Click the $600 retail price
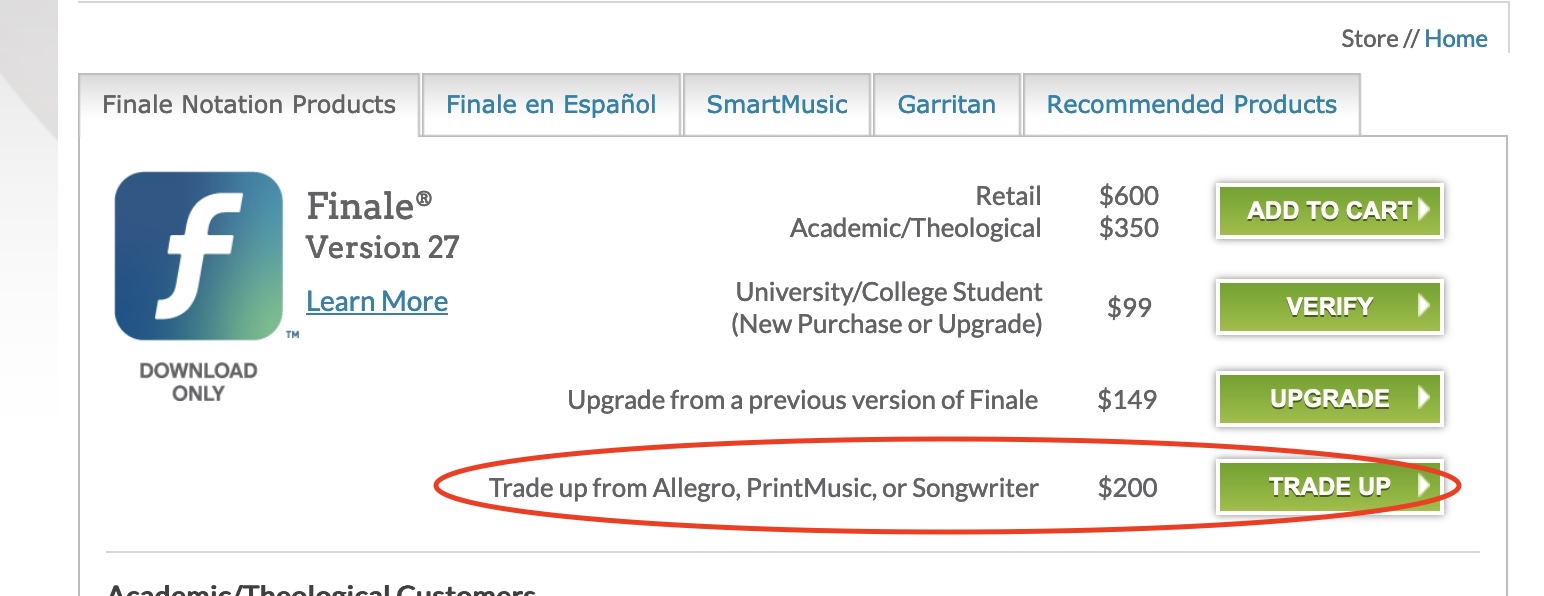Viewport: 1544px width, 596px height. click(x=1128, y=196)
